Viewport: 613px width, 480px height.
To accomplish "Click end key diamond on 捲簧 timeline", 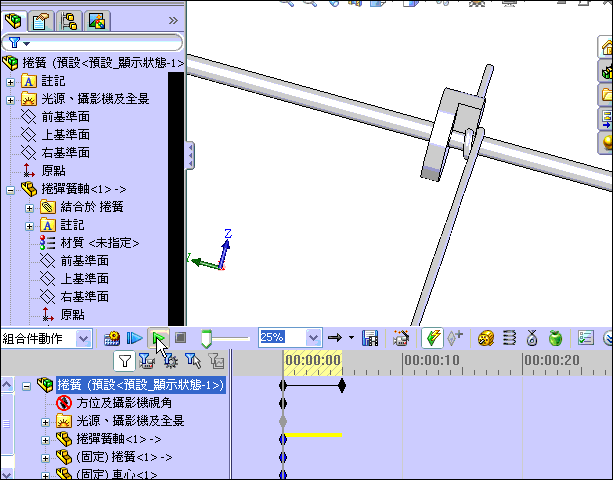I will coord(342,386).
